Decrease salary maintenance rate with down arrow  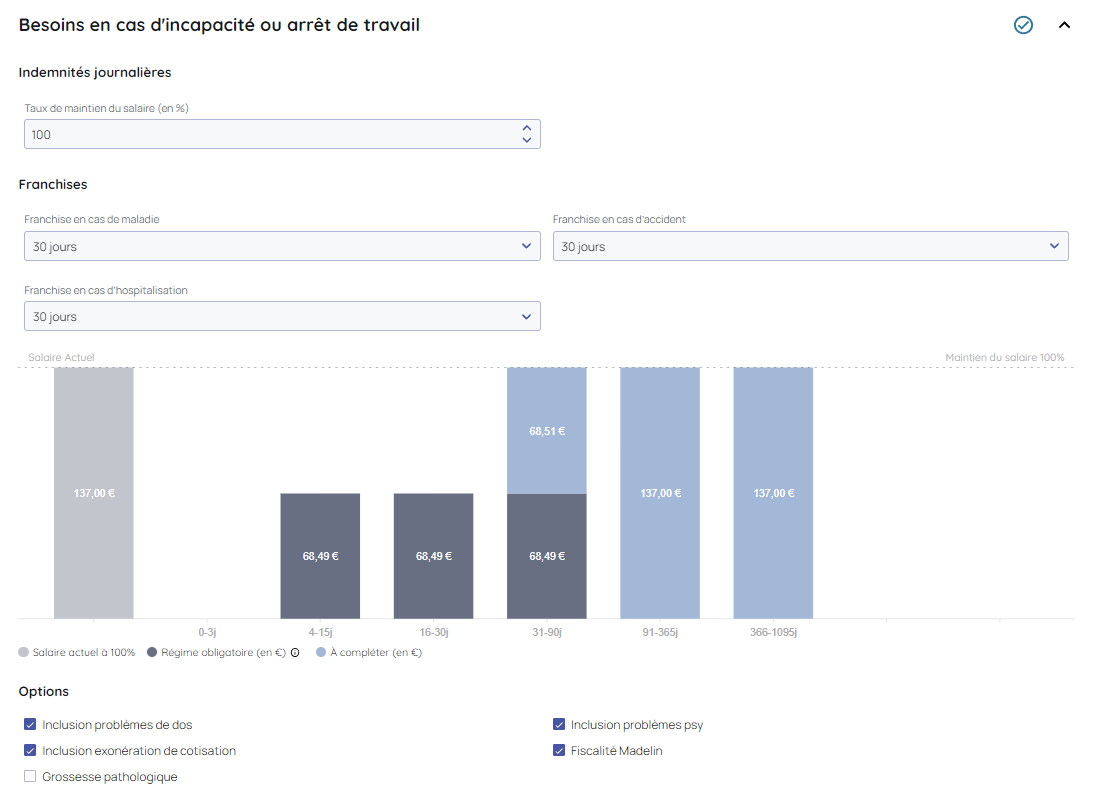527,140
